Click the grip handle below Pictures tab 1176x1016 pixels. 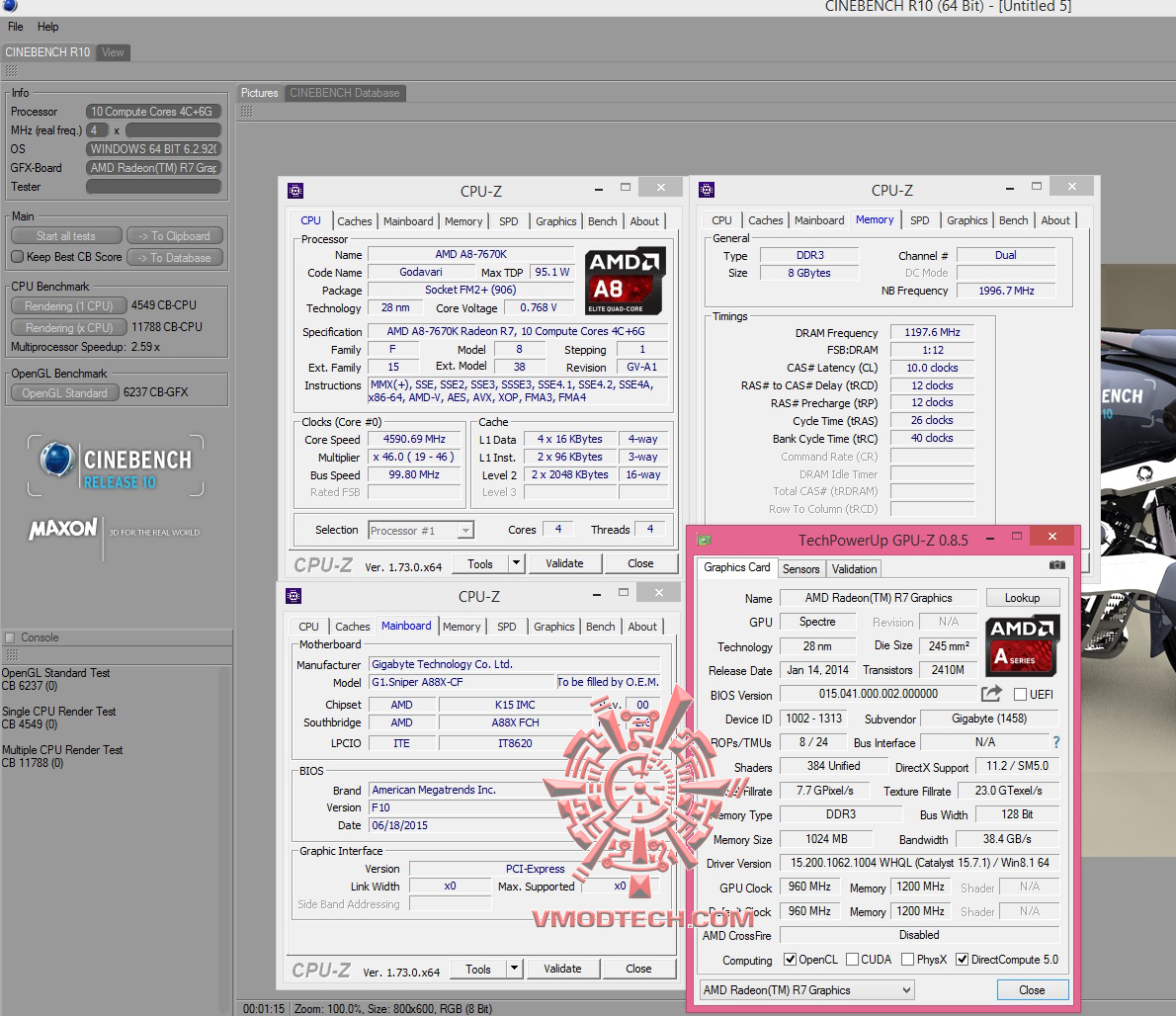247,111
